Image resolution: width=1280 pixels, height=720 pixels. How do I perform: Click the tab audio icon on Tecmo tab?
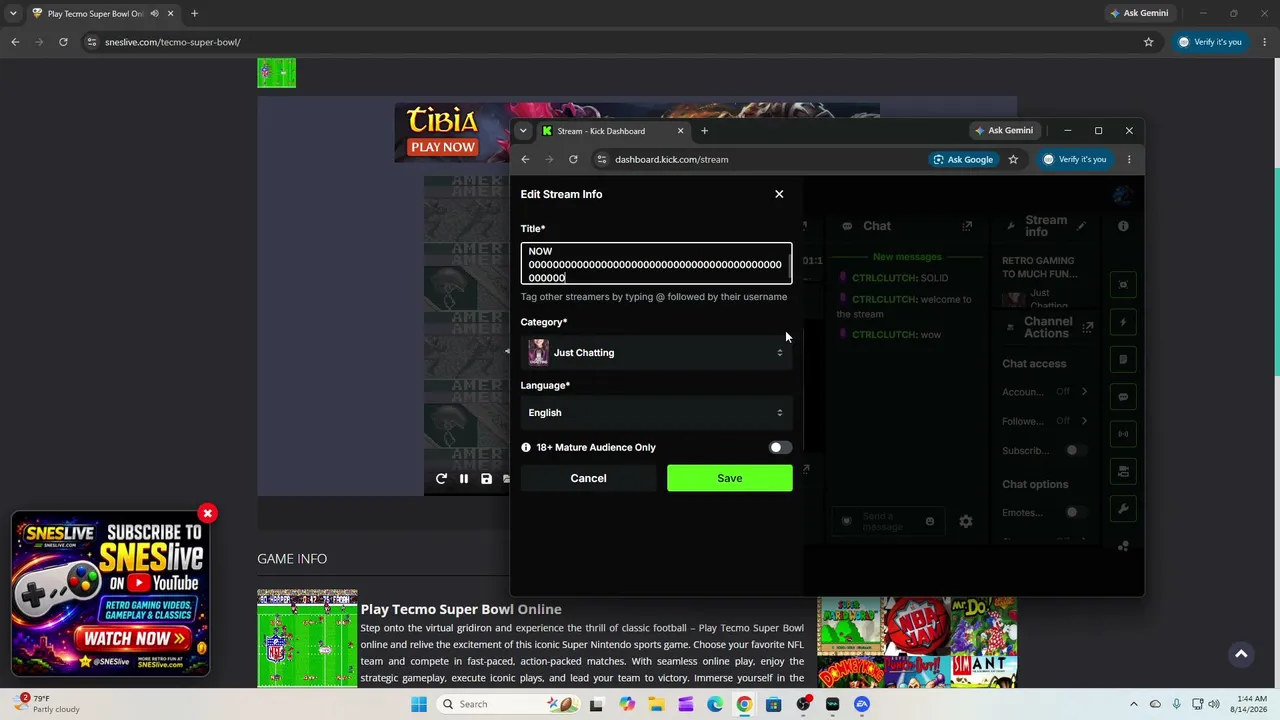[x=154, y=14]
